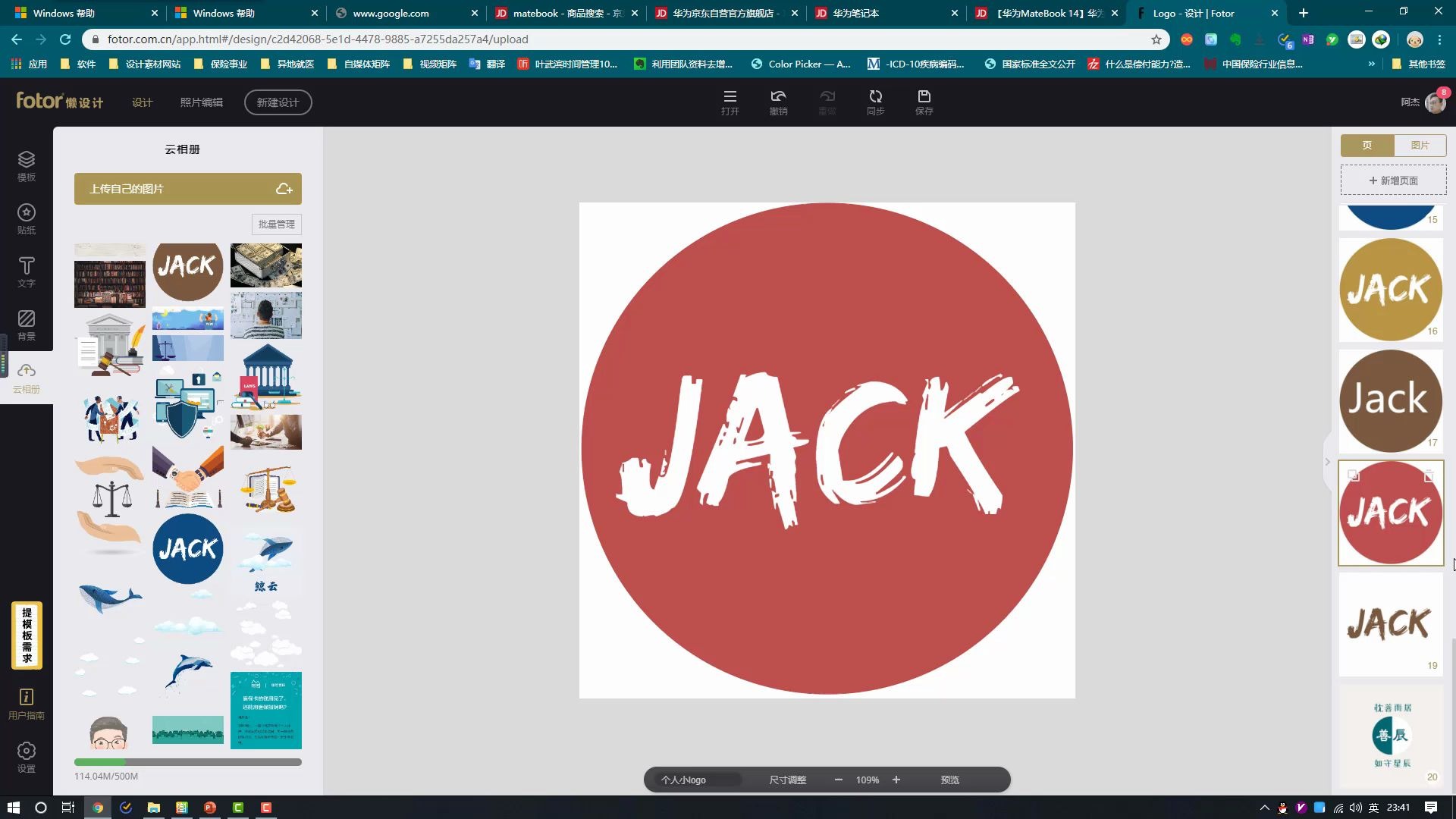Select the red JACK circle on canvas
The image size is (1456, 819).
tap(827, 449)
